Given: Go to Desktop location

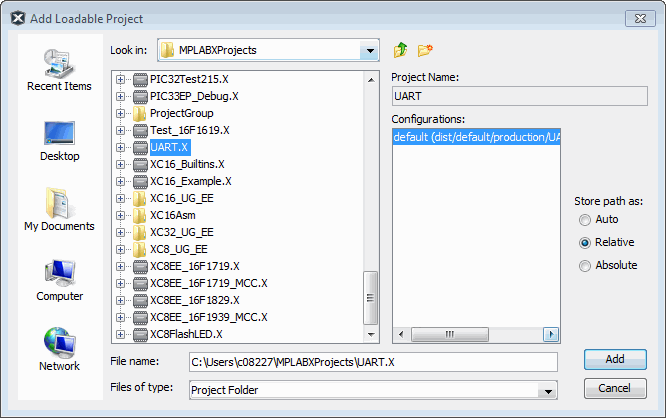Looking at the screenshot, I should point(59,141).
